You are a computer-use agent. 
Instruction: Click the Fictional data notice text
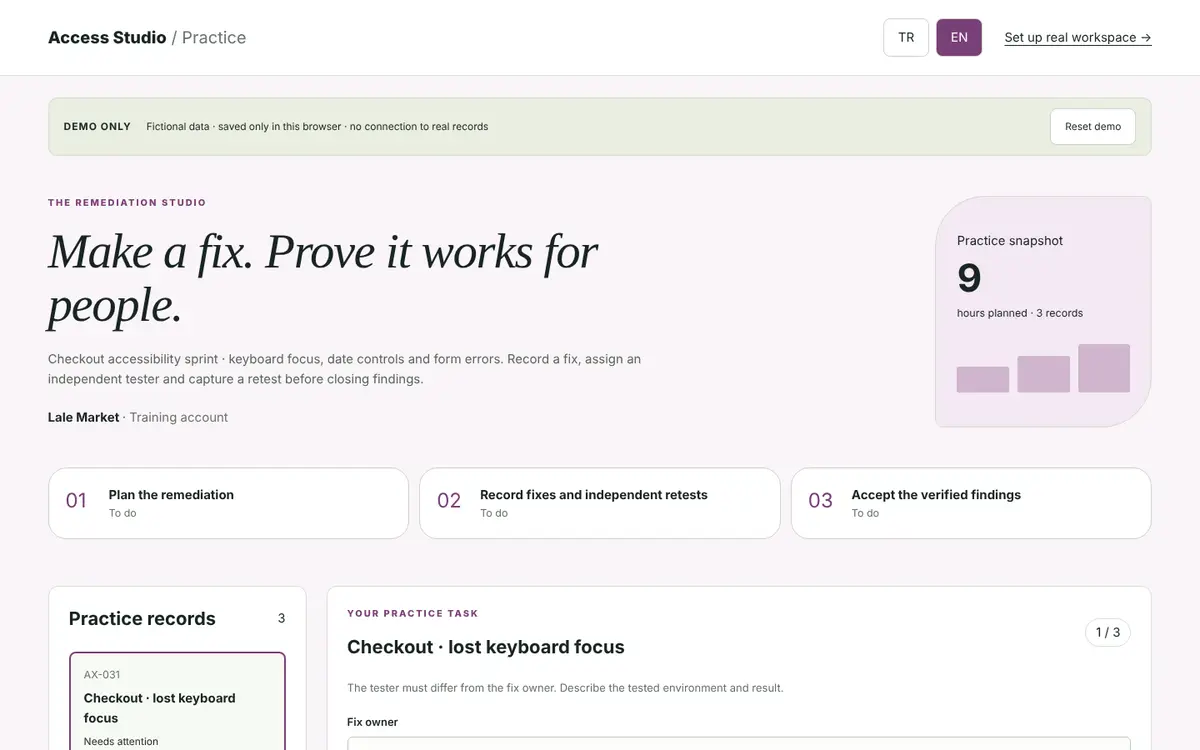317,127
